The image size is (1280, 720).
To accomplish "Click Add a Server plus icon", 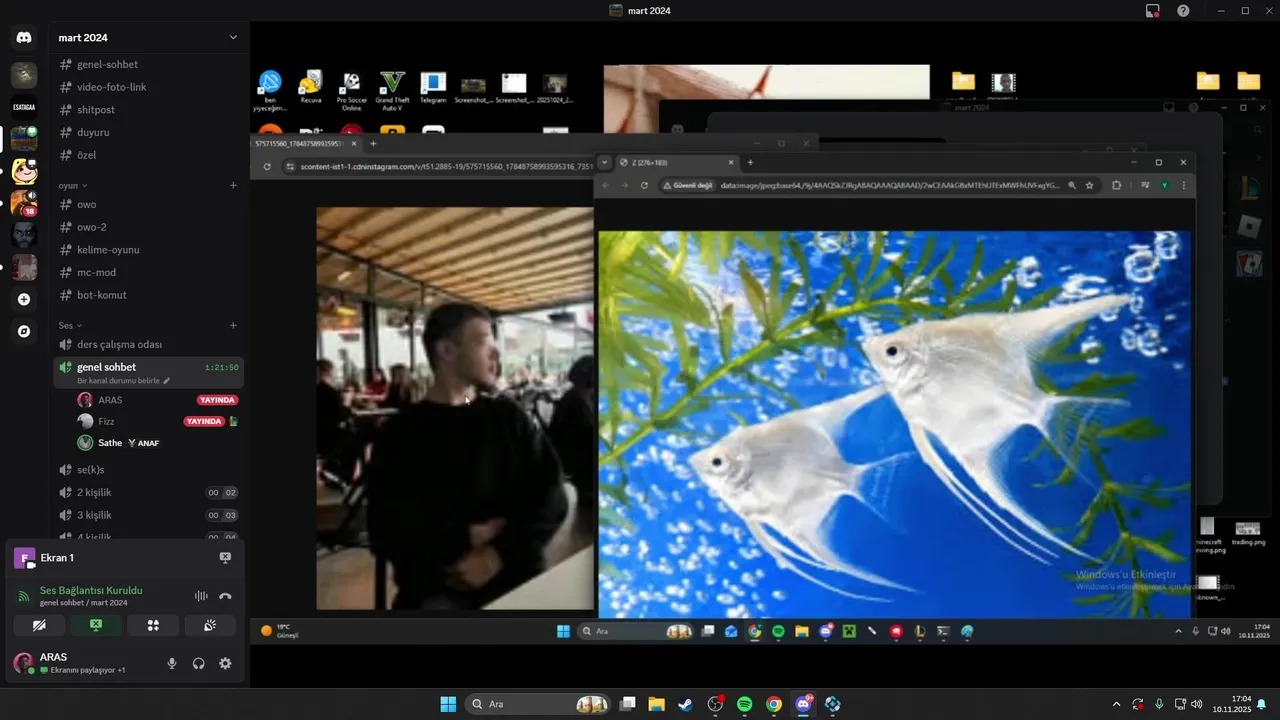I will pos(24,299).
